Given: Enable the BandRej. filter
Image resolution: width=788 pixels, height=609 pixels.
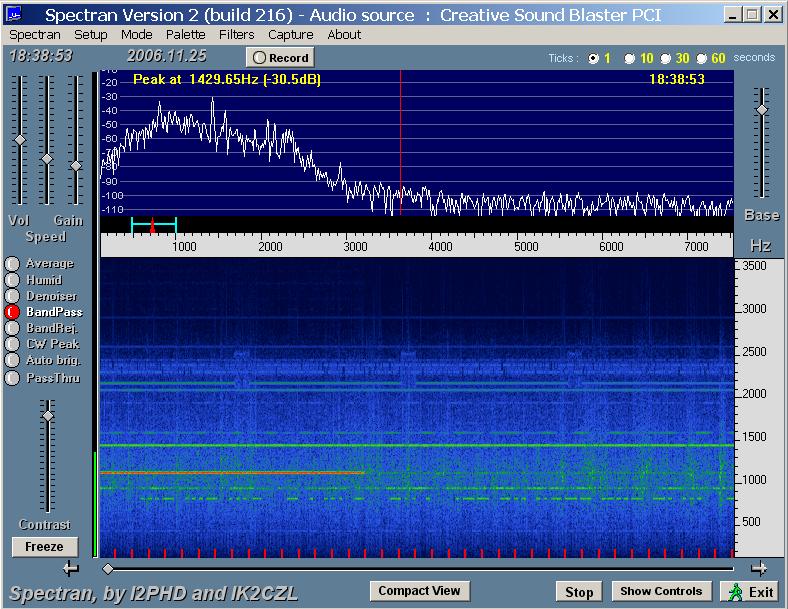Looking at the screenshot, I should pyautogui.click(x=12, y=328).
